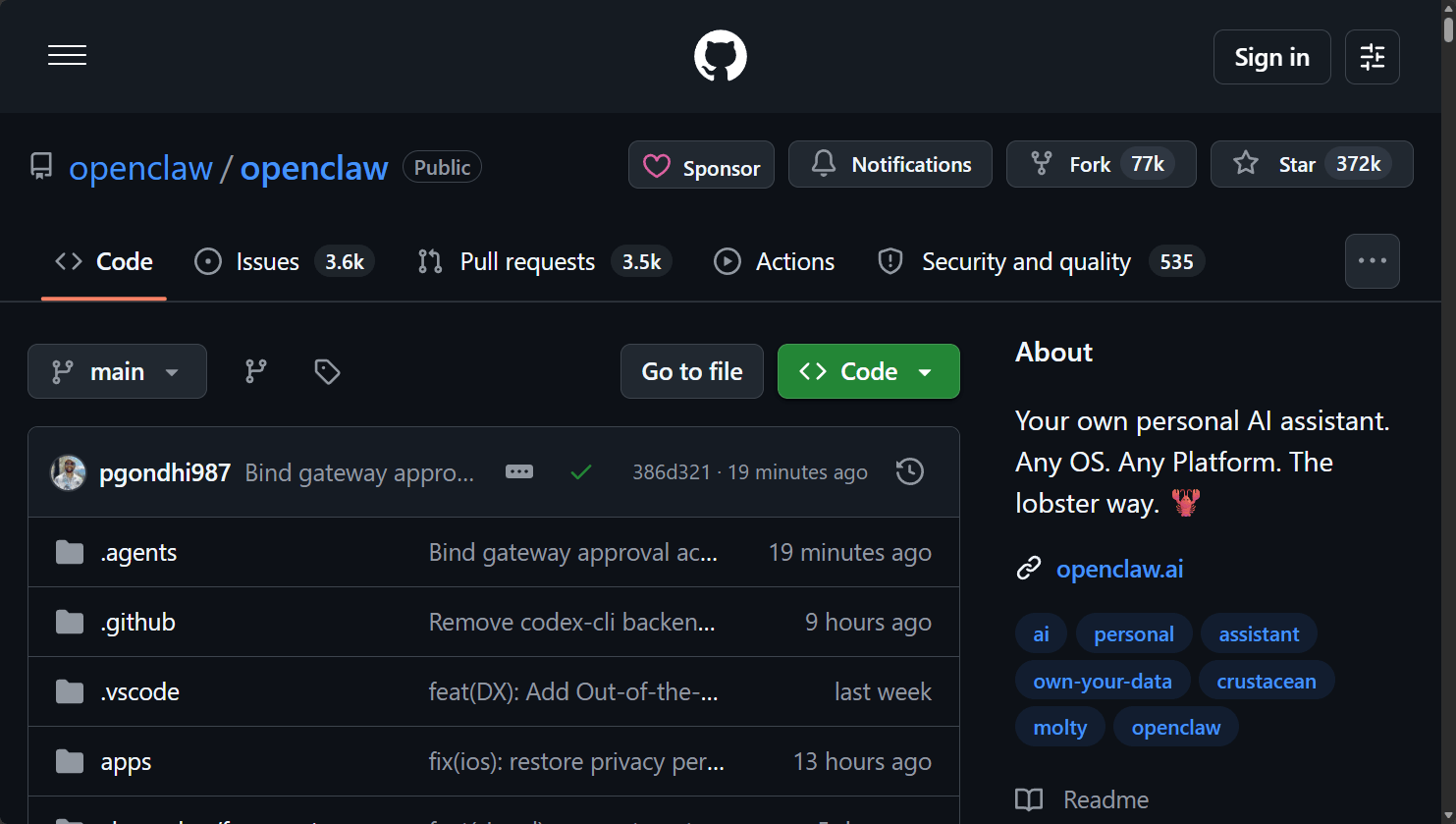Click the 'Public' repository visibility badge

pos(442,168)
